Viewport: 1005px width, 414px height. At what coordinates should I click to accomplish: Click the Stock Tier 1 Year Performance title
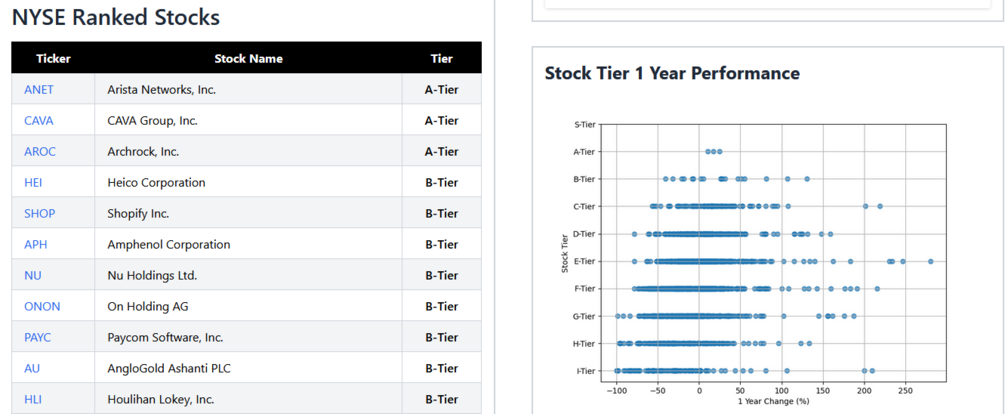tap(672, 73)
